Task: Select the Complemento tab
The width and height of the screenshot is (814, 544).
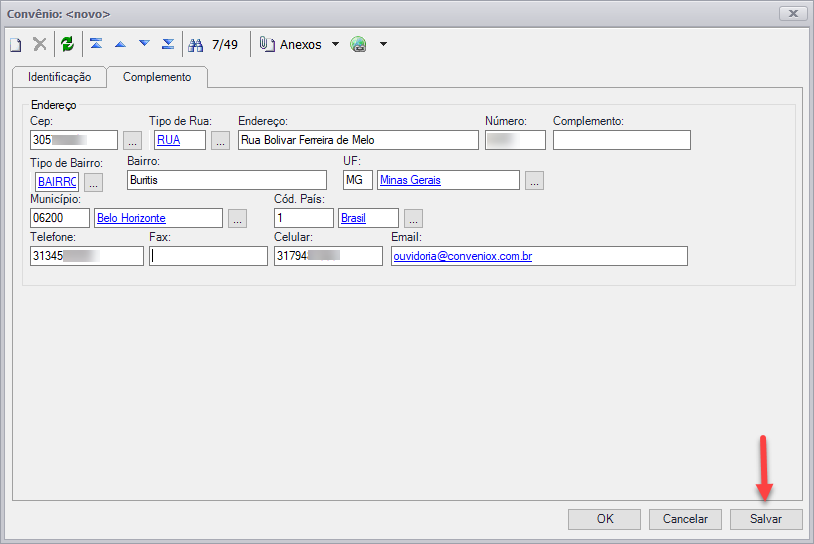Action: pos(157,77)
